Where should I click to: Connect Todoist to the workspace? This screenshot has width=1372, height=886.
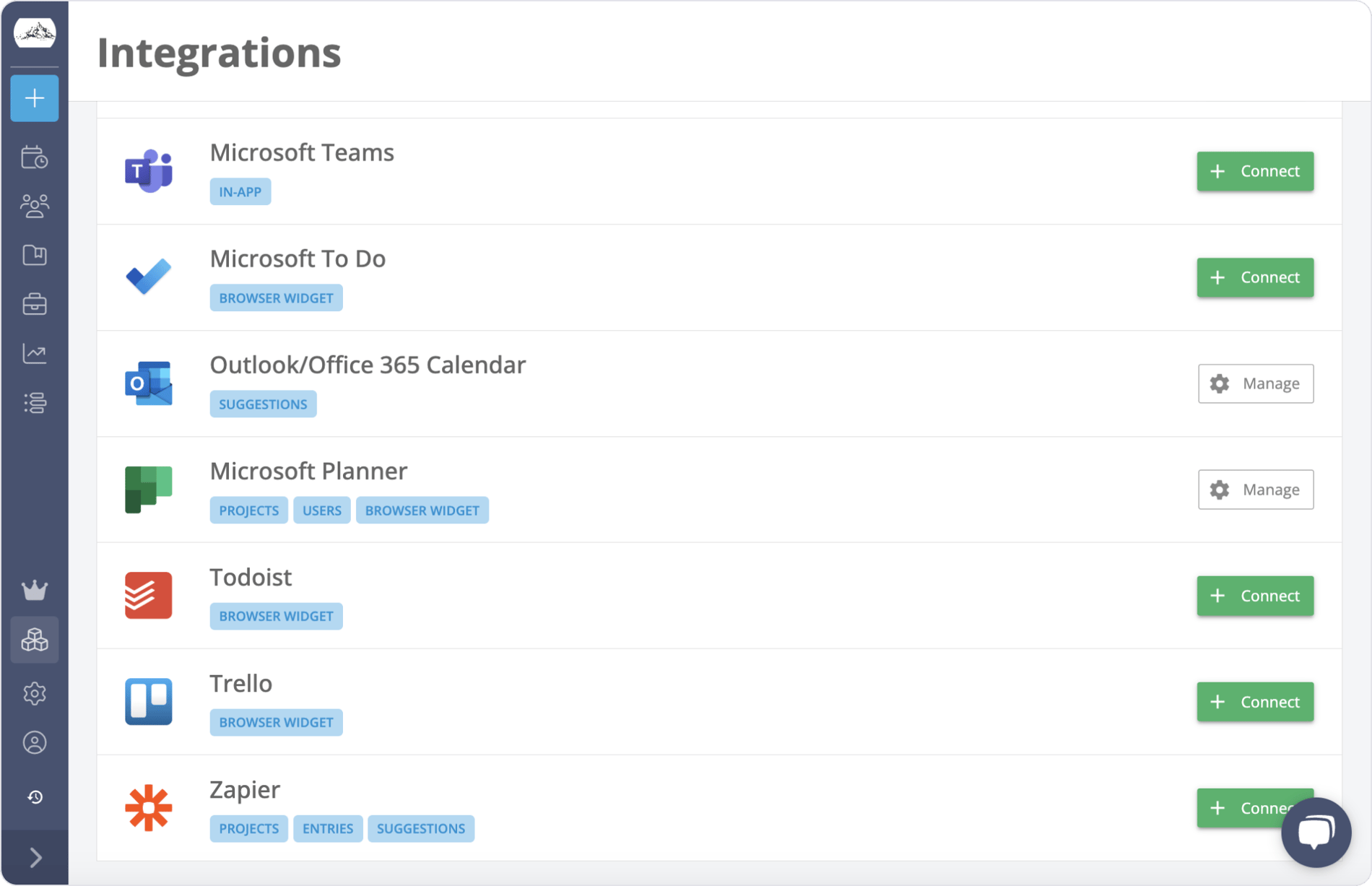click(1254, 596)
